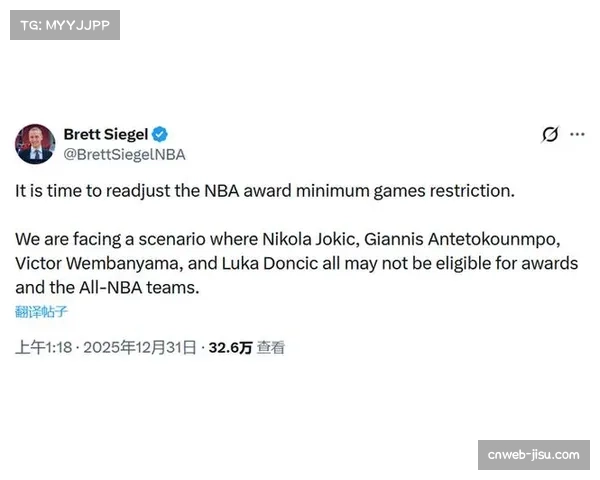Translate the post via 翻译帖子
This screenshot has width=600, height=480.
pyautogui.click(x=41, y=311)
